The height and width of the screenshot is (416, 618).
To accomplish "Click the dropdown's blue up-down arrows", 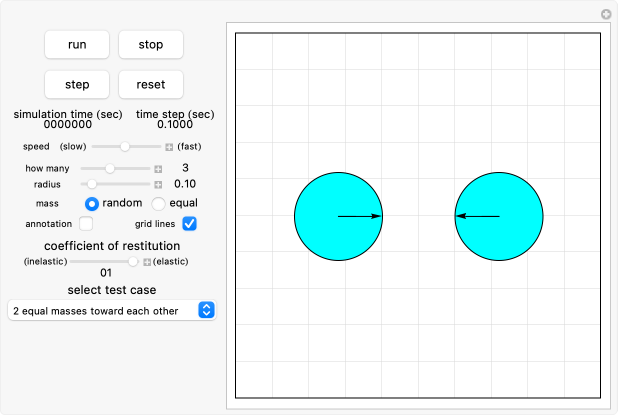I will pos(207,310).
